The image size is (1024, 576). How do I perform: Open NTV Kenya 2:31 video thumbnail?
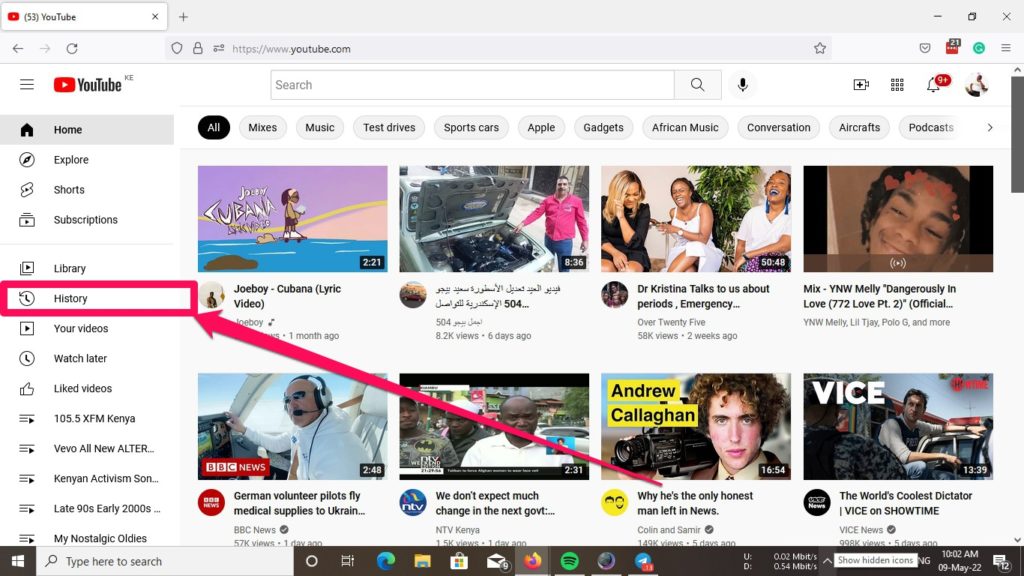494,426
